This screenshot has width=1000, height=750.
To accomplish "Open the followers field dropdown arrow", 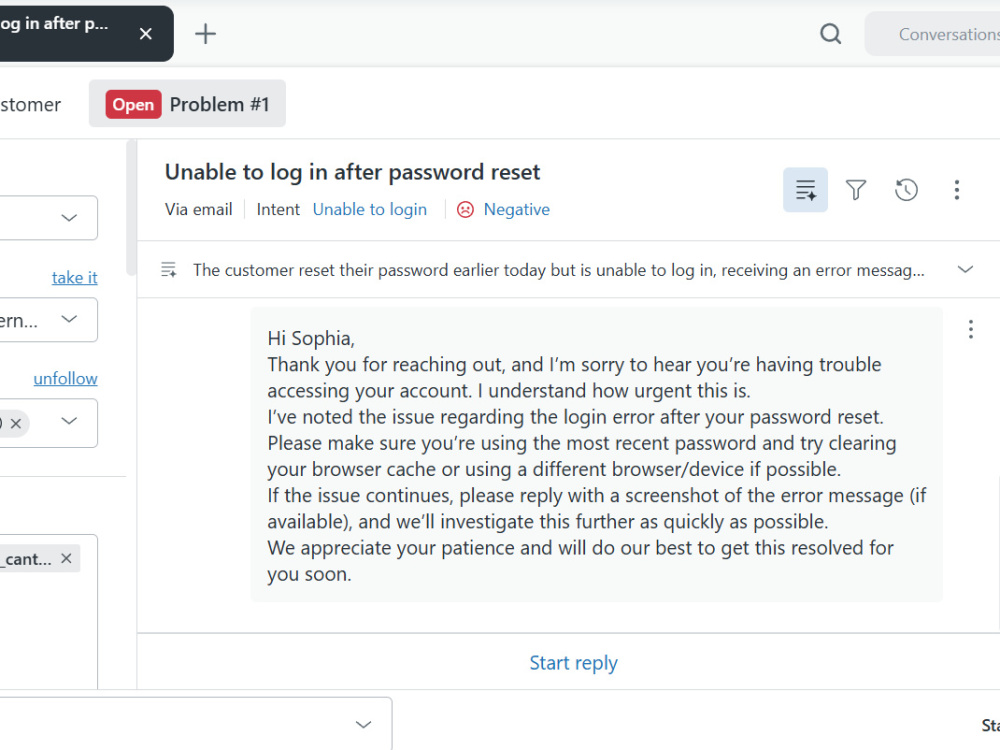I will (69, 421).
